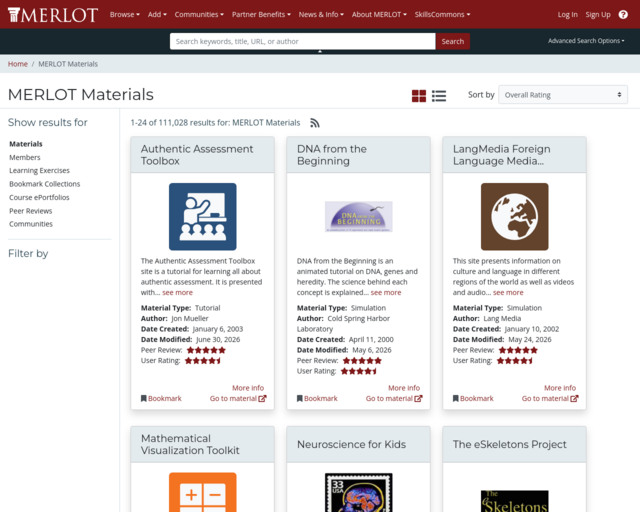Click the eSkeletons Project thumbnail
640x512 pixels.
[x=514, y=501]
